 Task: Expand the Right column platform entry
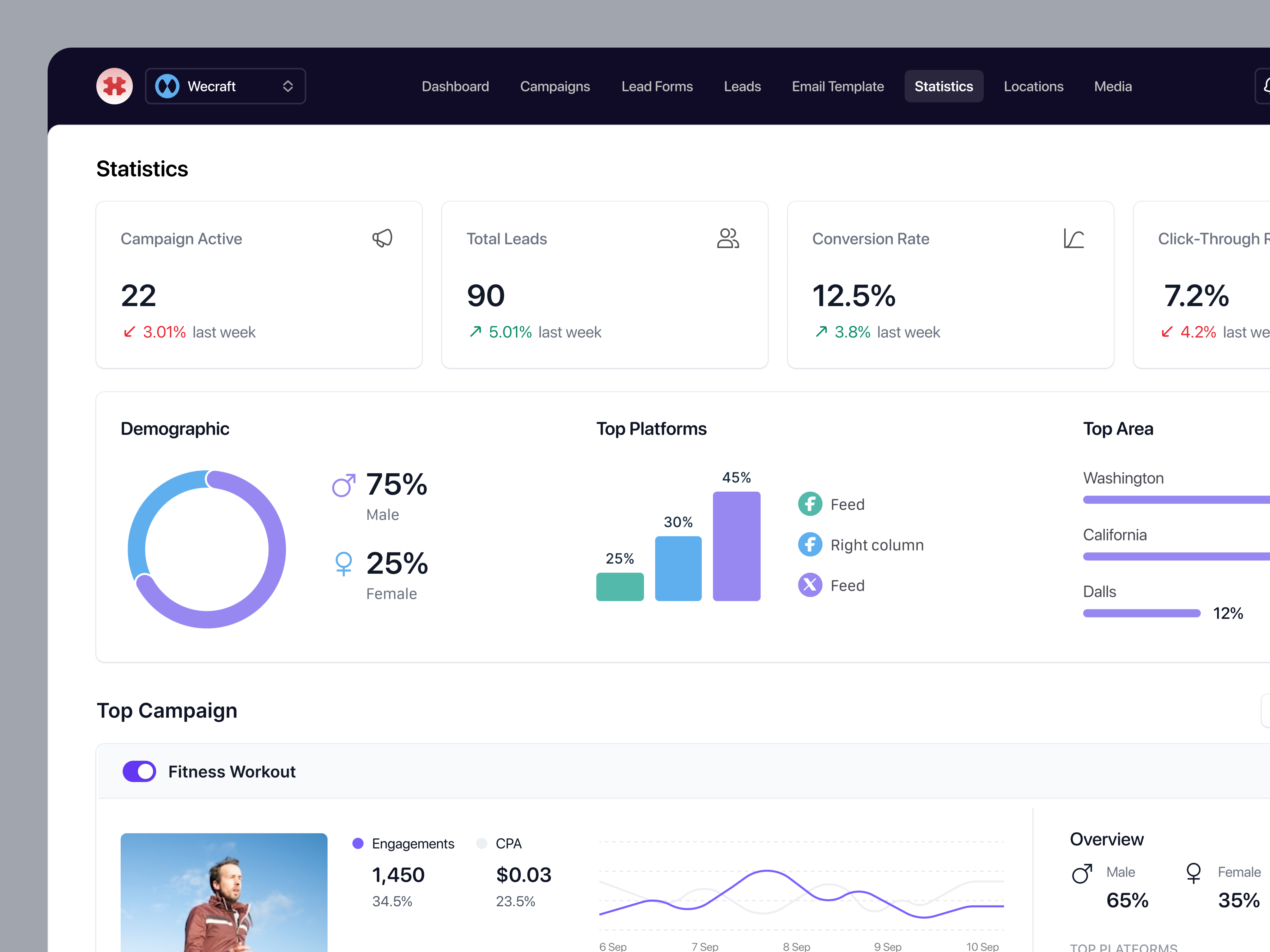[877, 544]
